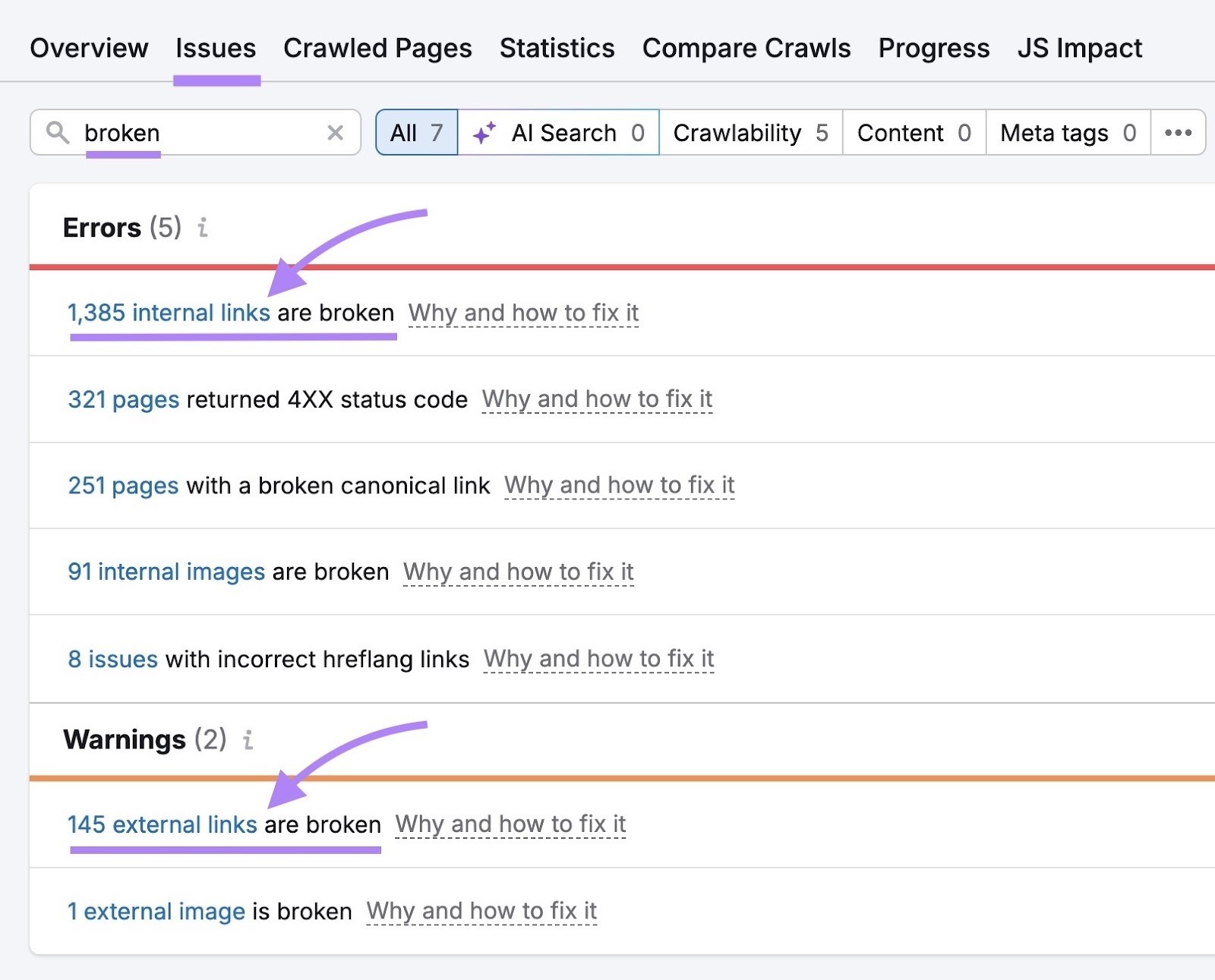1215x980 pixels.
Task: View the 91 broken internal images
Action: (x=164, y=572)
